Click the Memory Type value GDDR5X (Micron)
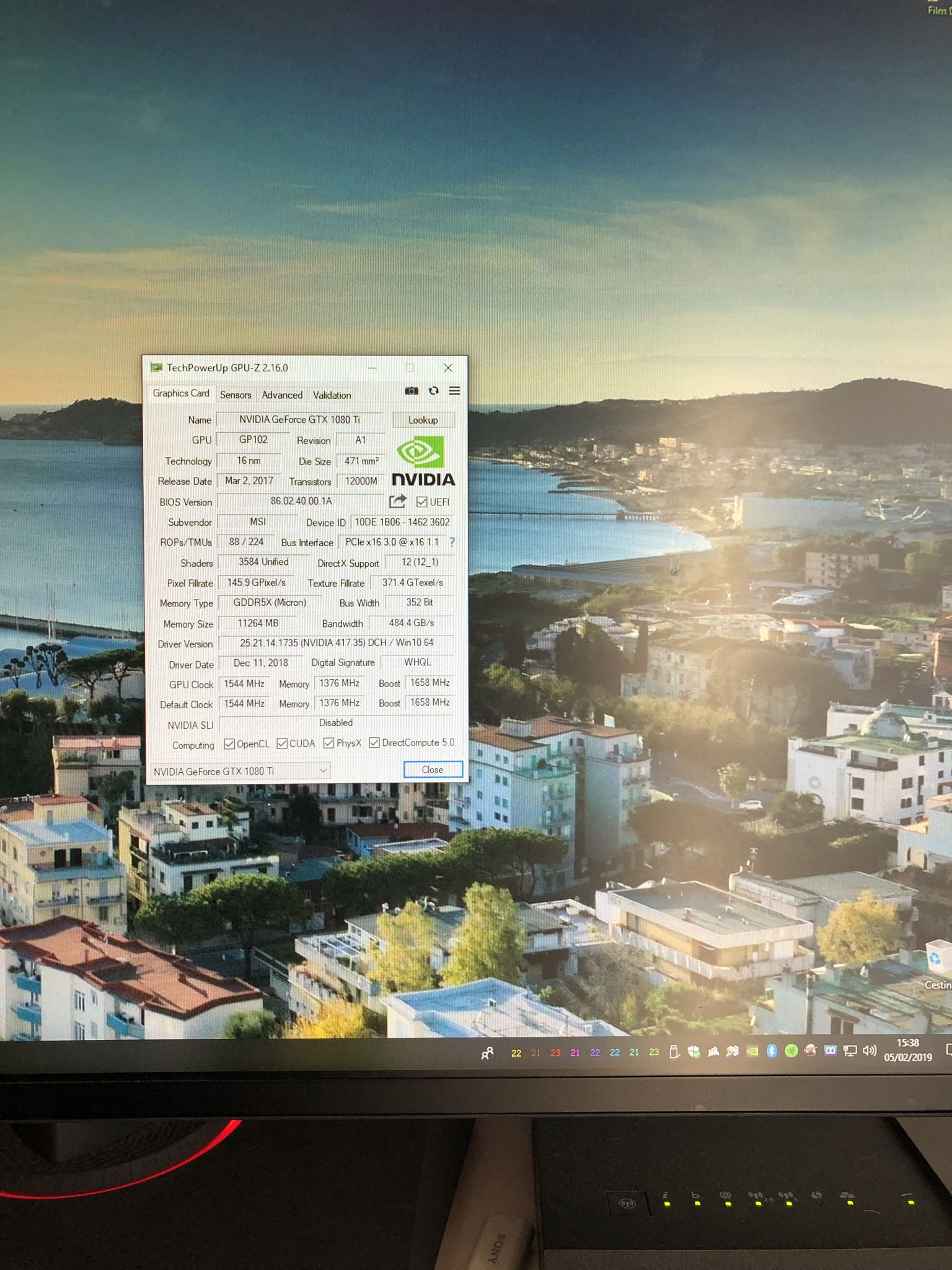 [x=270, y=602]
